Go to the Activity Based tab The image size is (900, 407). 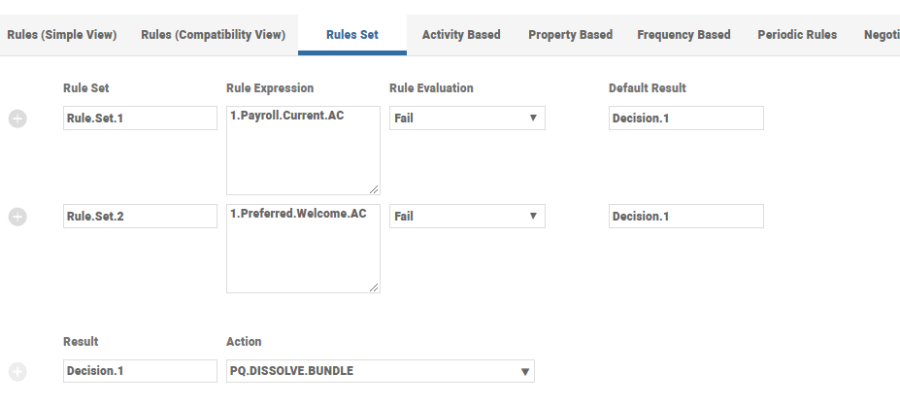pyautogui.click(x=461, y=35)
